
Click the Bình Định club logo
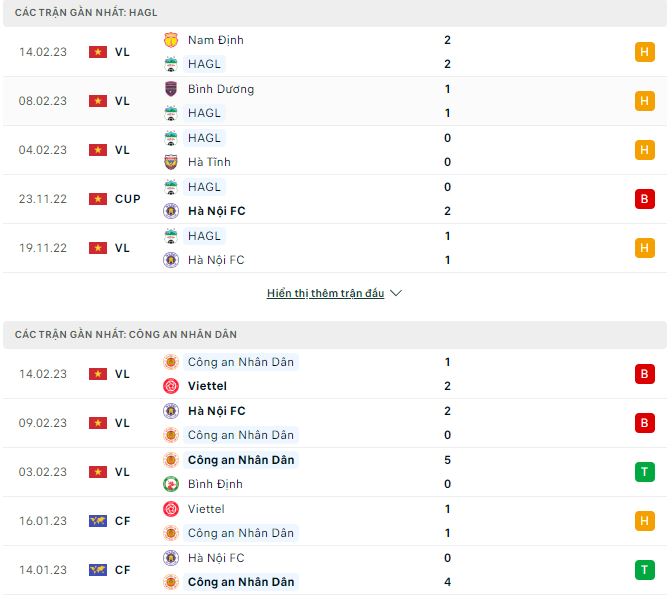(x=170, y=484)
